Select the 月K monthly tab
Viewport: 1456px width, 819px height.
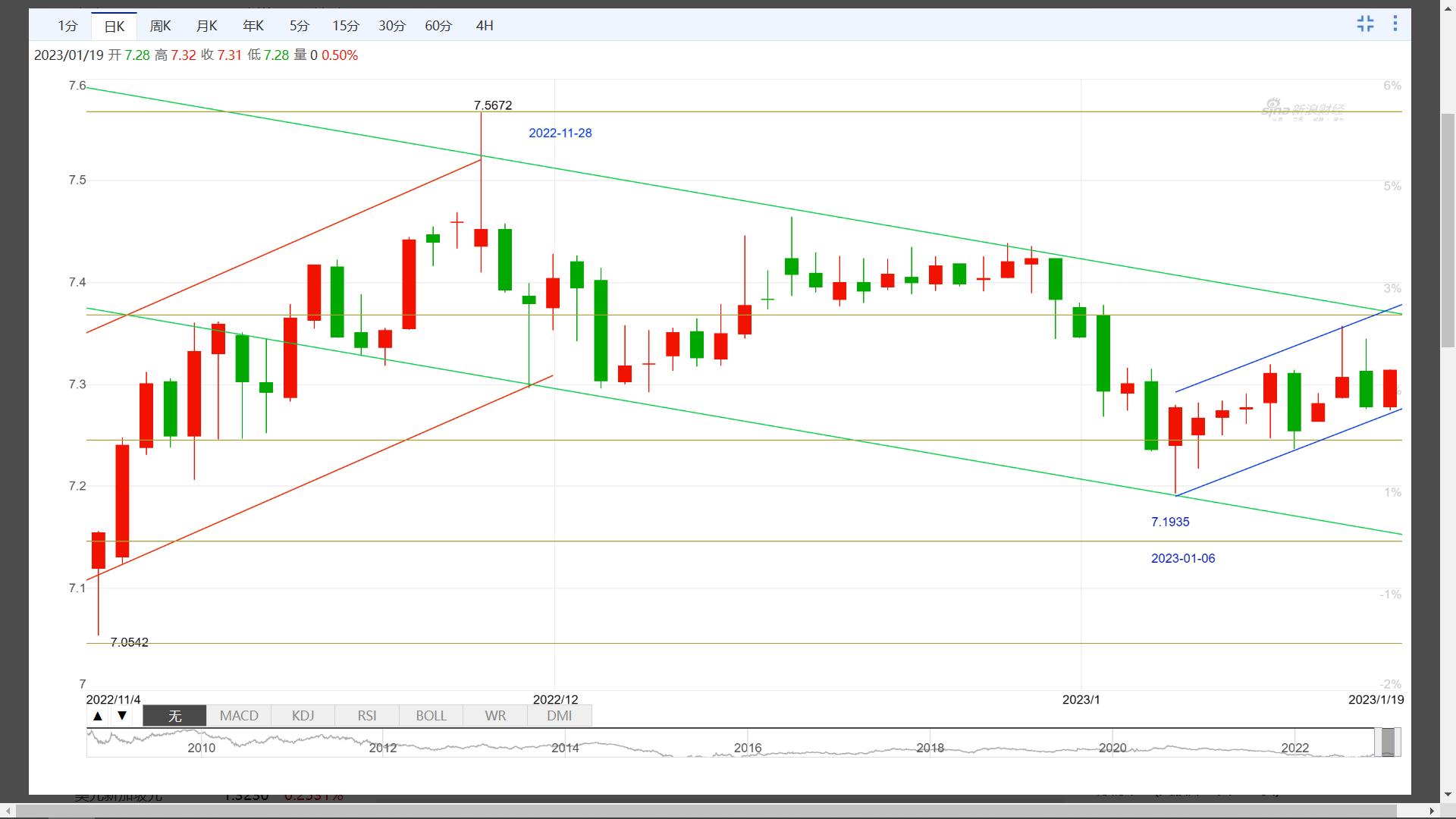coord(206,26)
